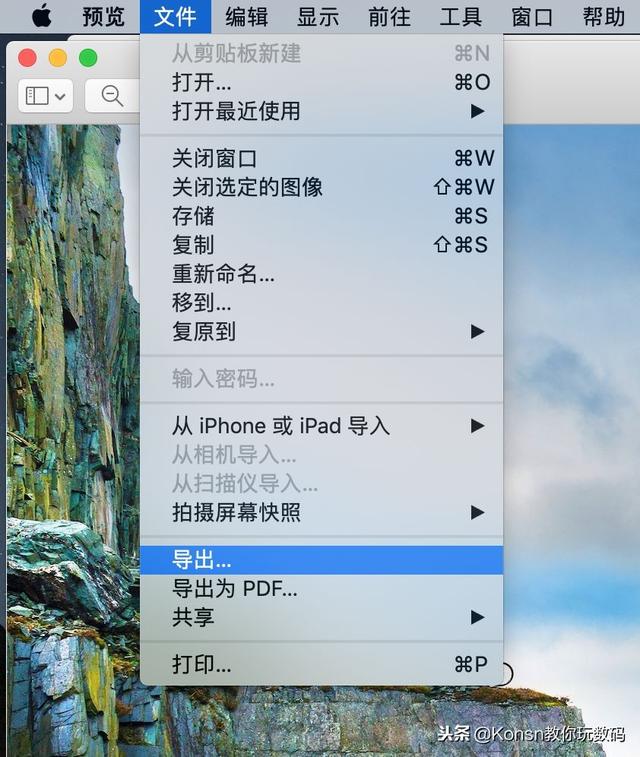640x757 pixels.
Task: Select 导出为 PDF... menu entry
Action: 321,589
